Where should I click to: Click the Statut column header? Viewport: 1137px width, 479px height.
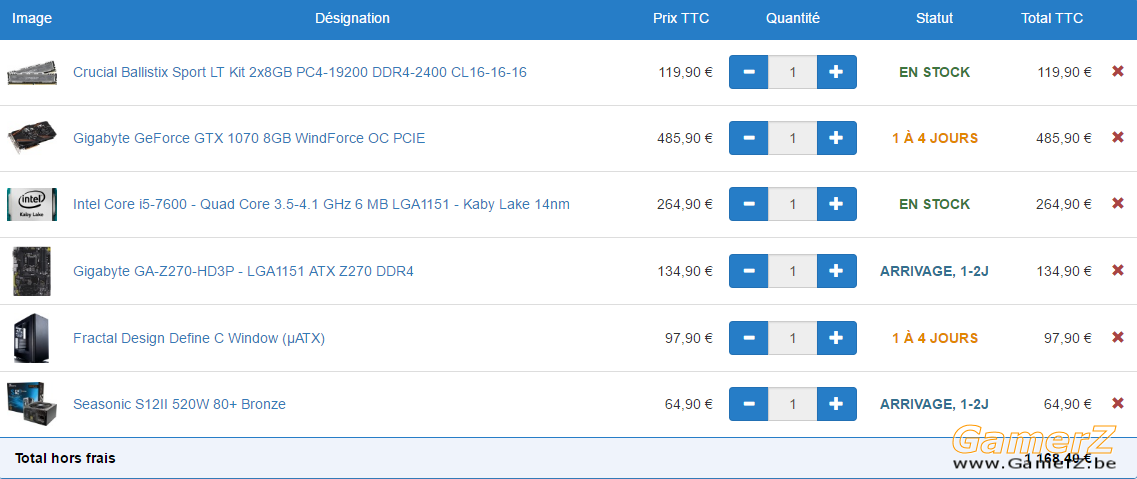coord(934,18)
